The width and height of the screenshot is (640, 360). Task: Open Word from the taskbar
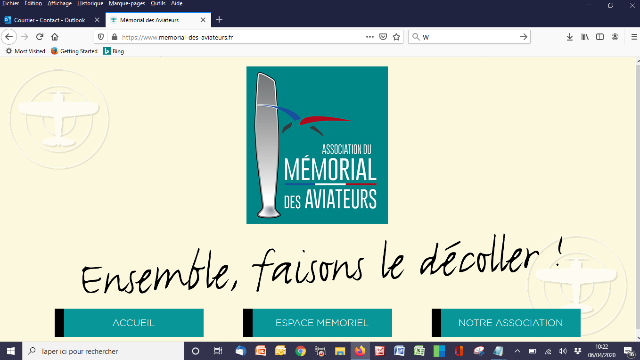click(x=399, y=351)
